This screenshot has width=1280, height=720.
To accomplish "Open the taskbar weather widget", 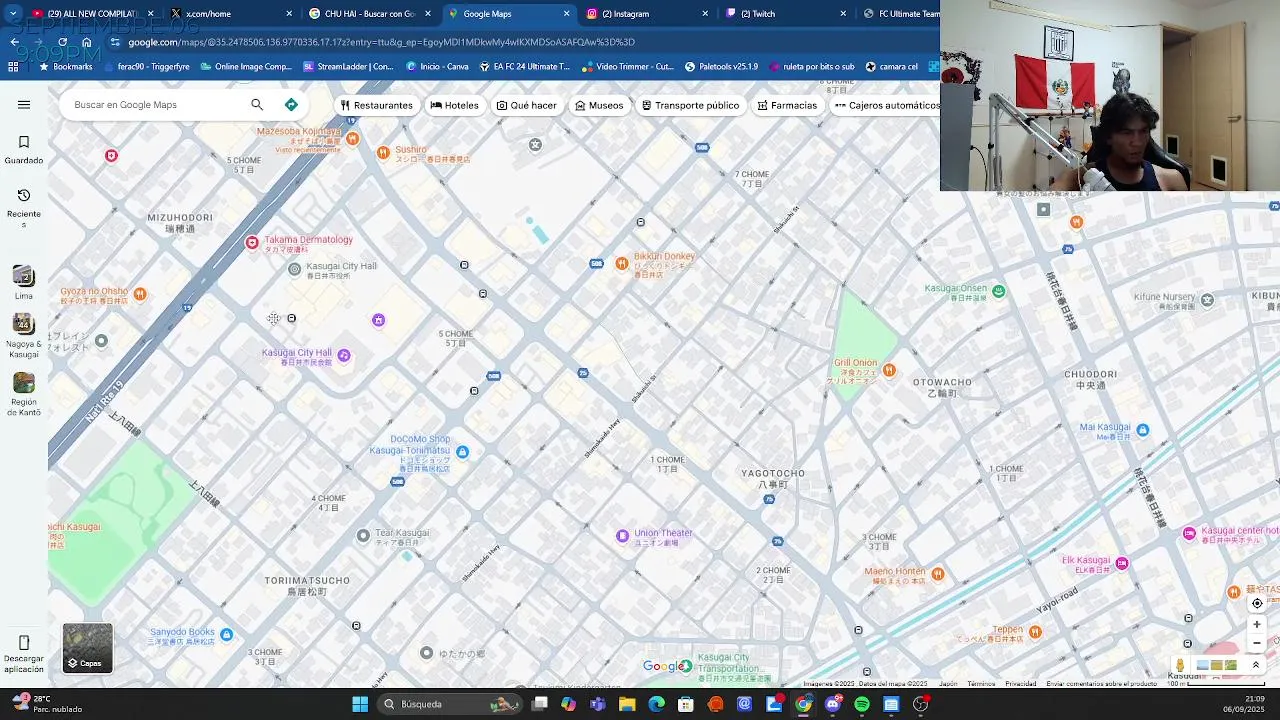I will [x=46, y=704].
